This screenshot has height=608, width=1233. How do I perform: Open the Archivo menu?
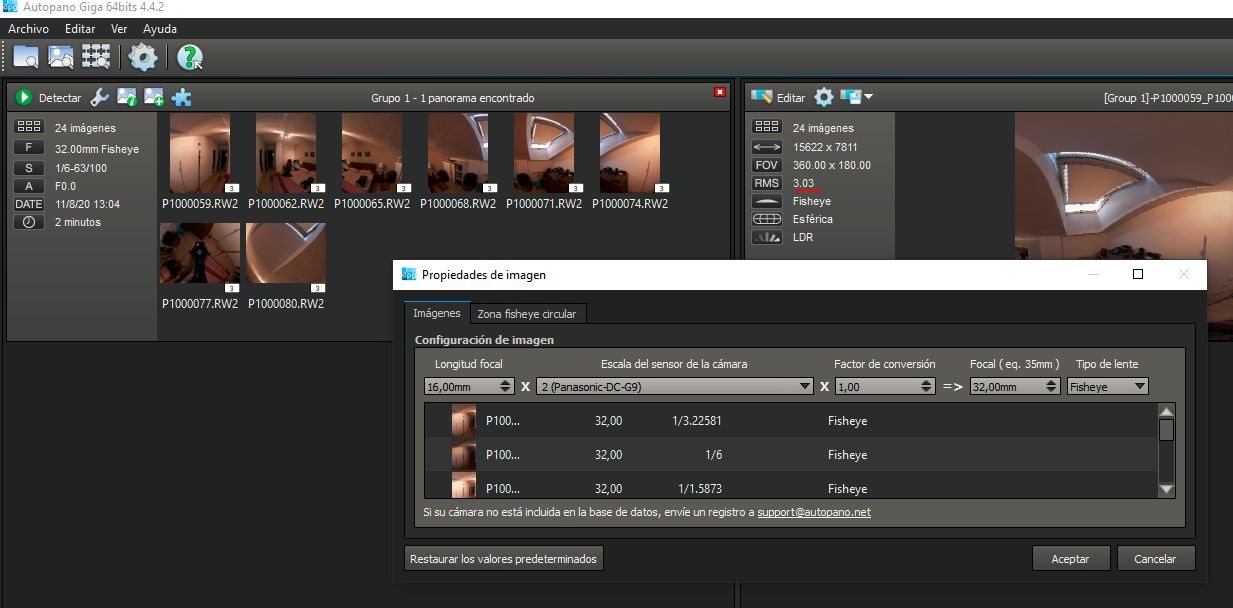click(x=28, y=29)
